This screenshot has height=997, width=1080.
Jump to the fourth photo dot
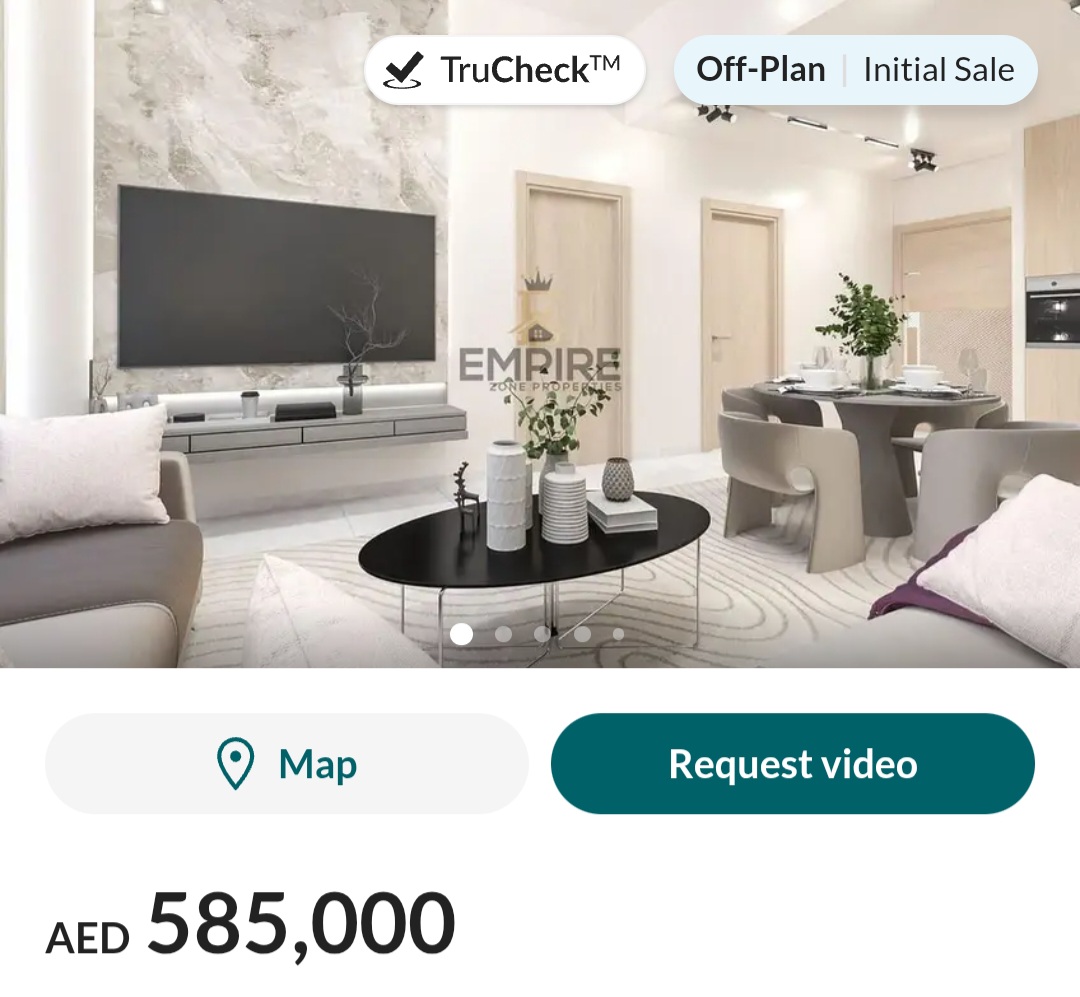(583, 634)
